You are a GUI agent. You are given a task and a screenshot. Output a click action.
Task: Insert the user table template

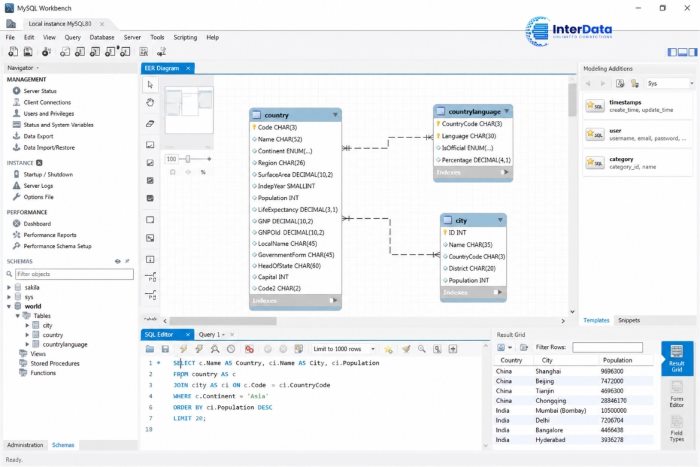(x=637, y=134)
